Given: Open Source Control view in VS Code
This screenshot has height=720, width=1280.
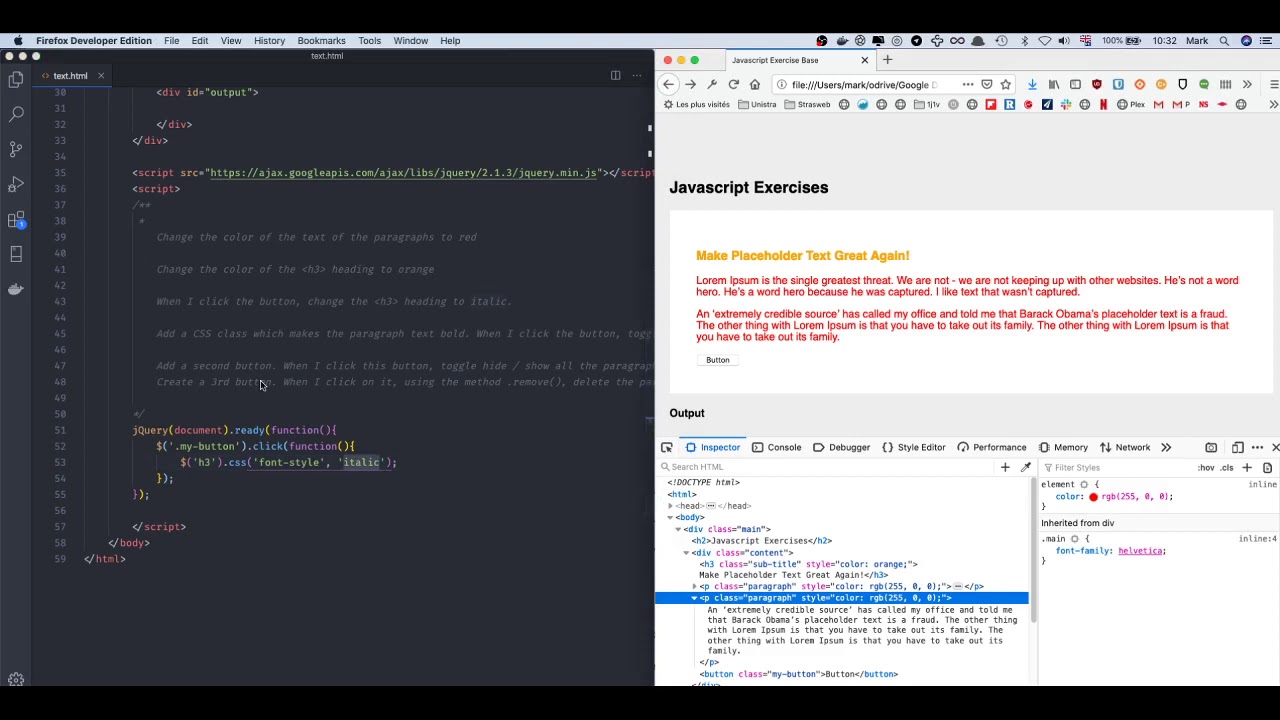Looking at the screenshot, I should (16, 149).
